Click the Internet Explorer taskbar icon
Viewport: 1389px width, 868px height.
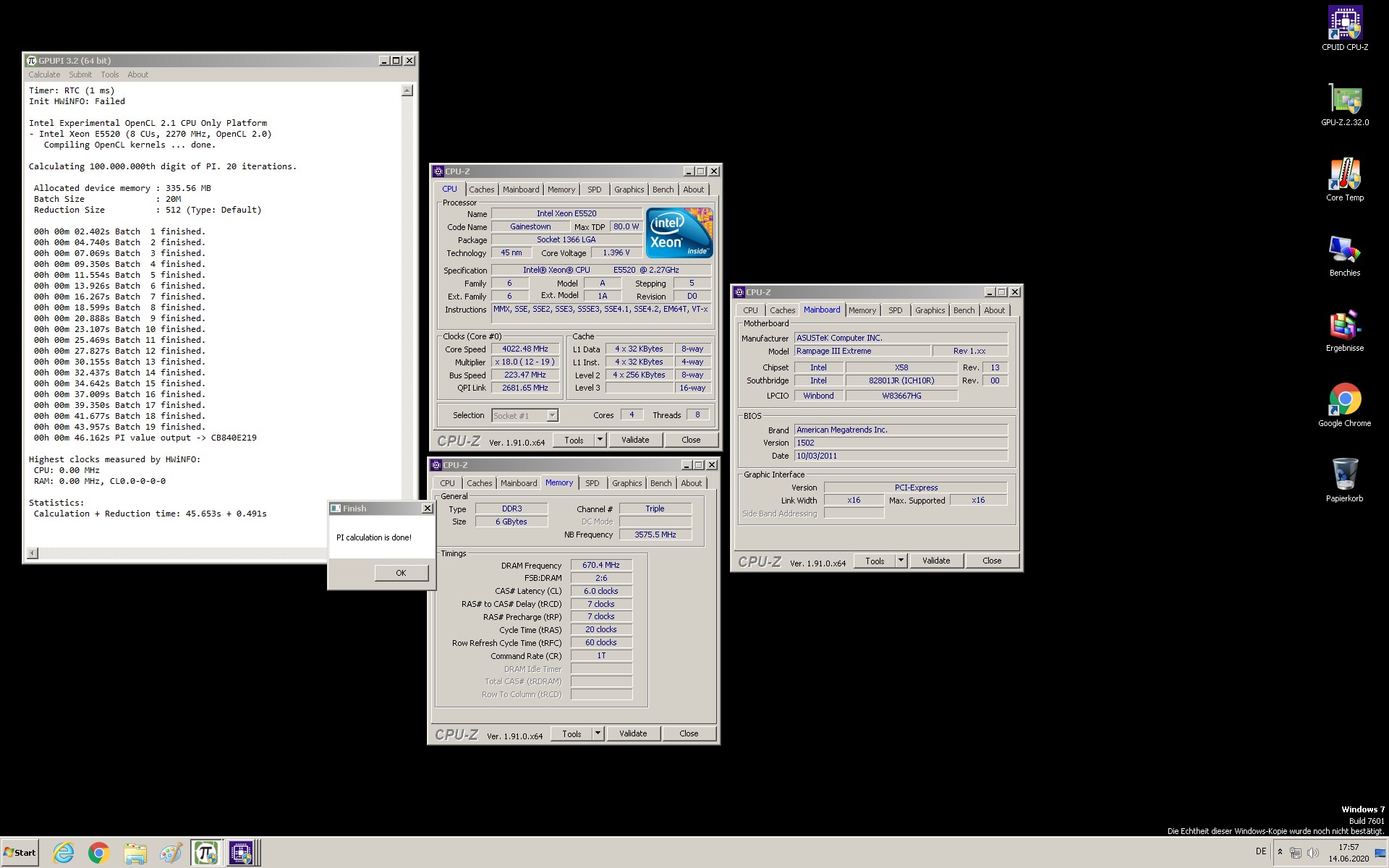64,853
